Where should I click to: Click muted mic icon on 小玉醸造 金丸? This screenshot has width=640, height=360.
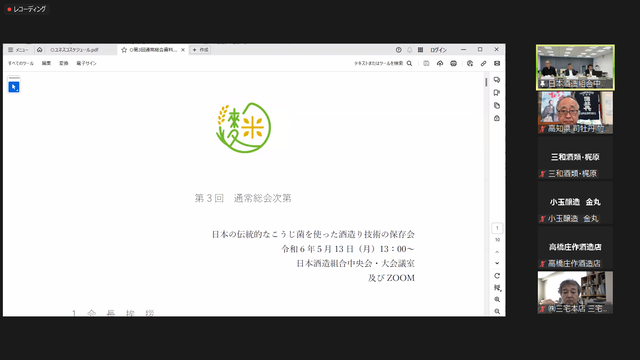542,219
